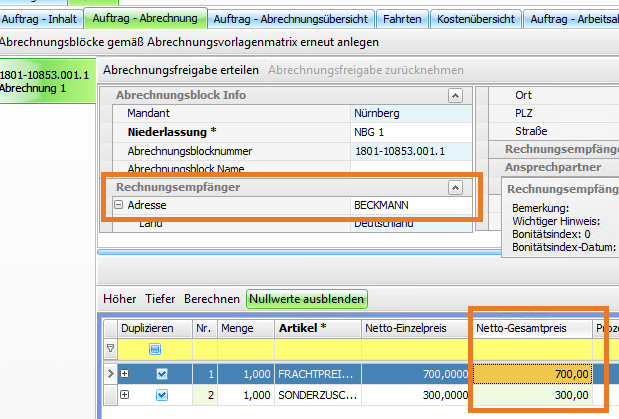Select the 1801-10853.001.1 Abrechnung 1 entry
Viewport: 619px width, 419px height.
pyautogui.click(x=46, y=81)
